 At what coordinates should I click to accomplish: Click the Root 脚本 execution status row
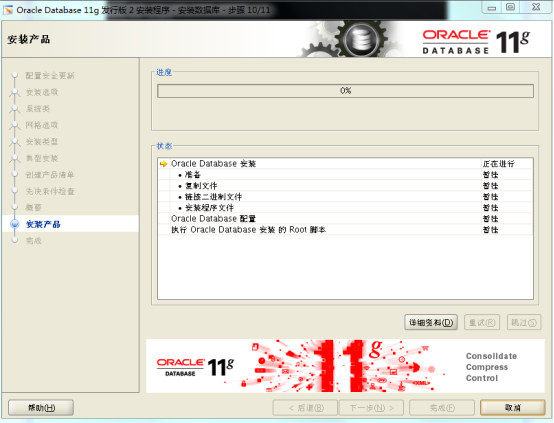click(345, 230)
